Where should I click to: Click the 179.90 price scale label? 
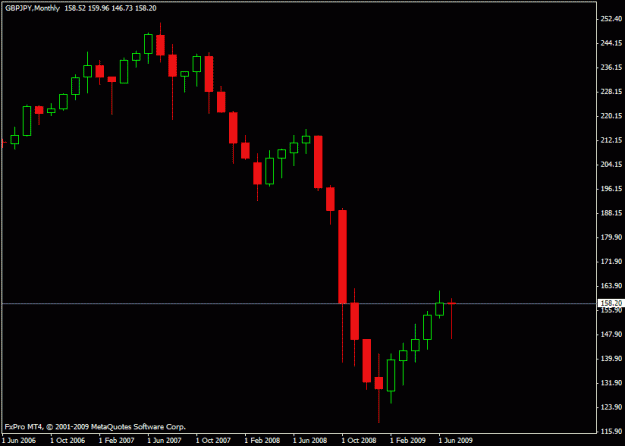[x=611, y=237]
